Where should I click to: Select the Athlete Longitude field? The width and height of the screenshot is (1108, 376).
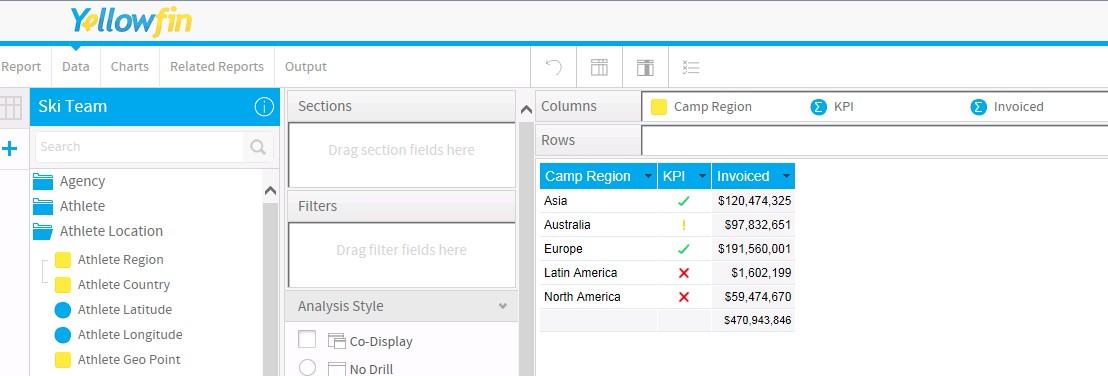click(119, 334)
